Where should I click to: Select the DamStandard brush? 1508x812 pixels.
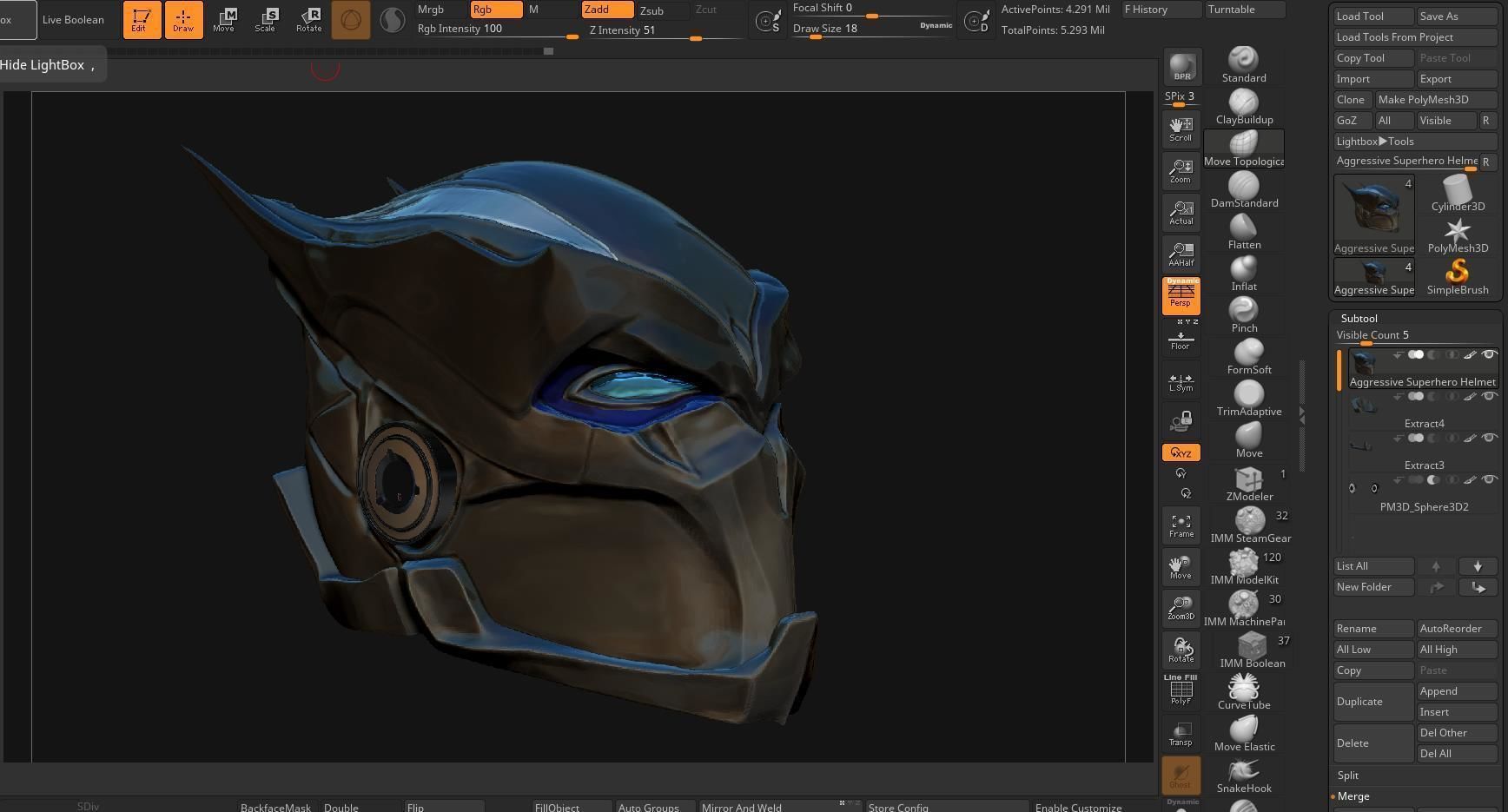1244,191
